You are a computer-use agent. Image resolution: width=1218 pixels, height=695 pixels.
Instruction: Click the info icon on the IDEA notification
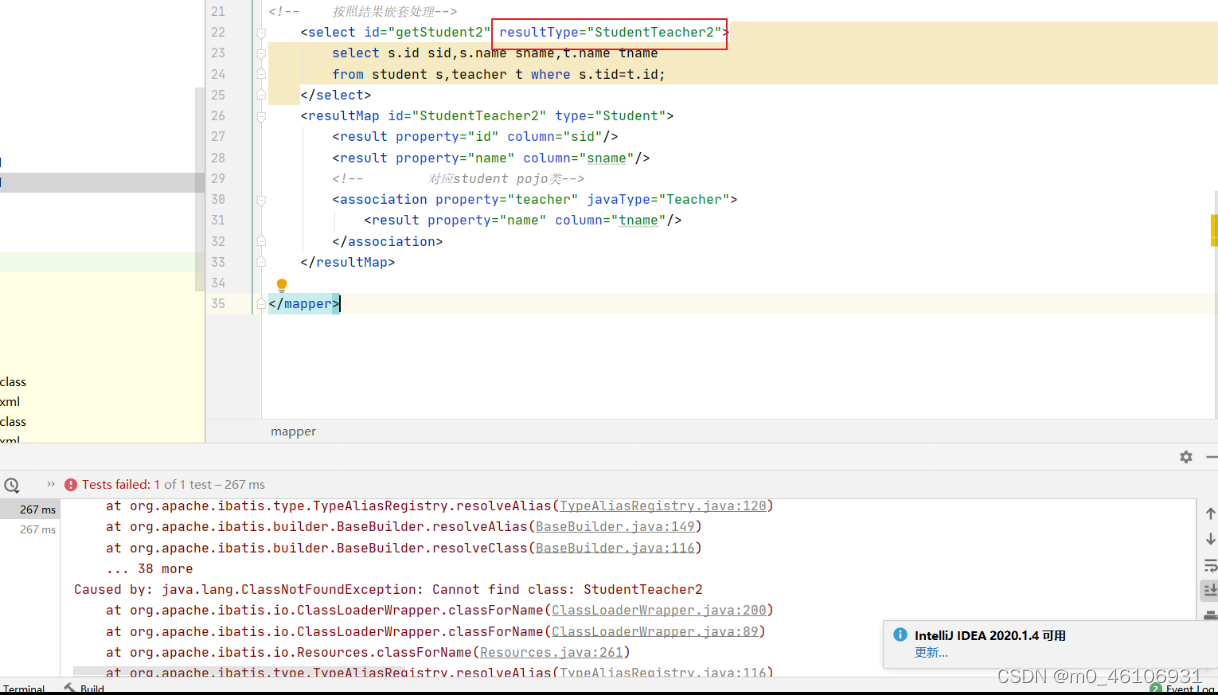899,635
